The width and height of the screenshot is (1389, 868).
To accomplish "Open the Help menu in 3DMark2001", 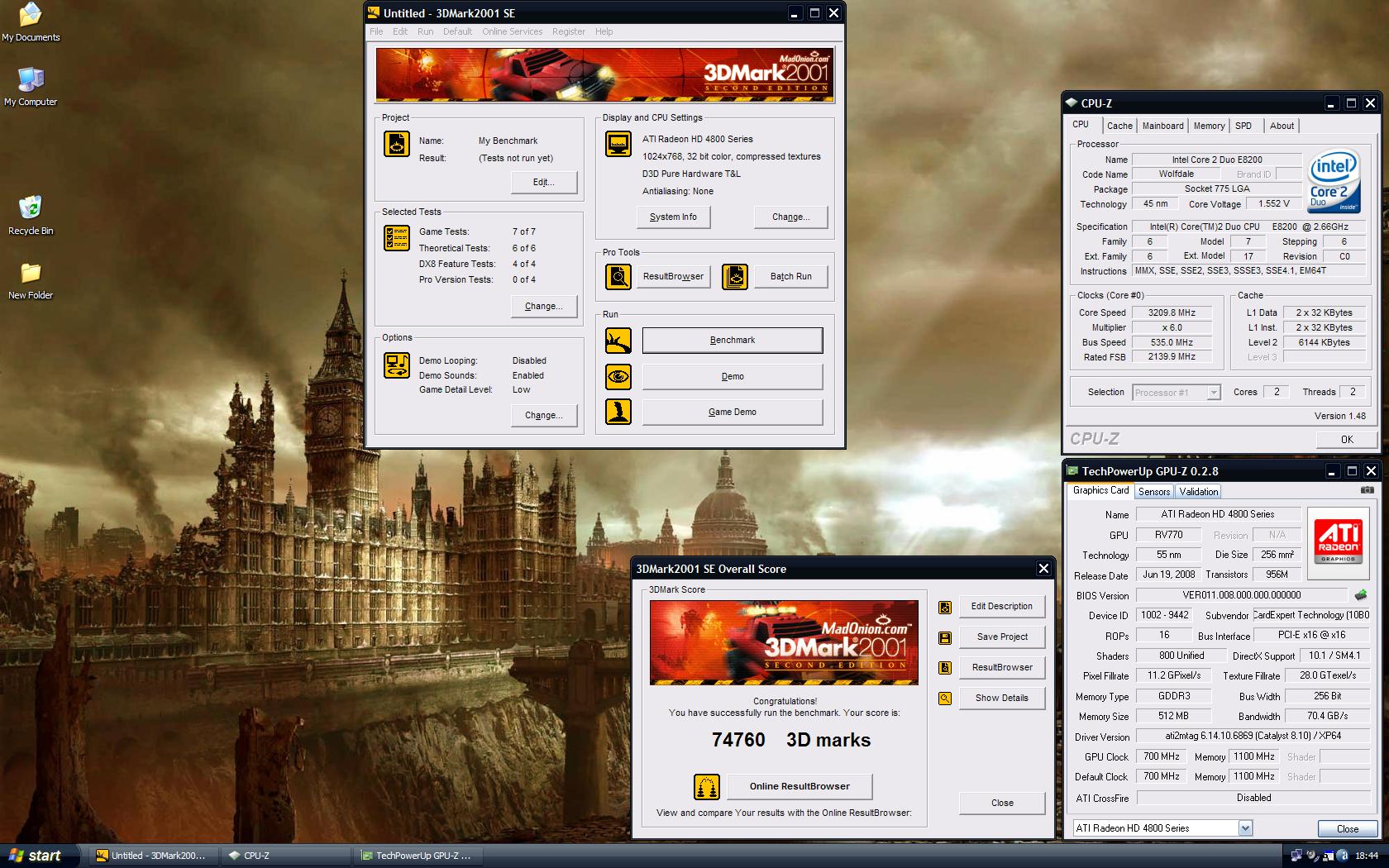I will tap(604, 31).
